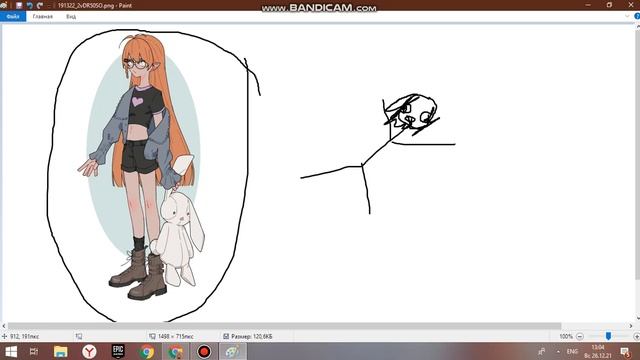Click the Paint app icon in title bar
This screenshot has height=360, width=640.
click(4, 5)
